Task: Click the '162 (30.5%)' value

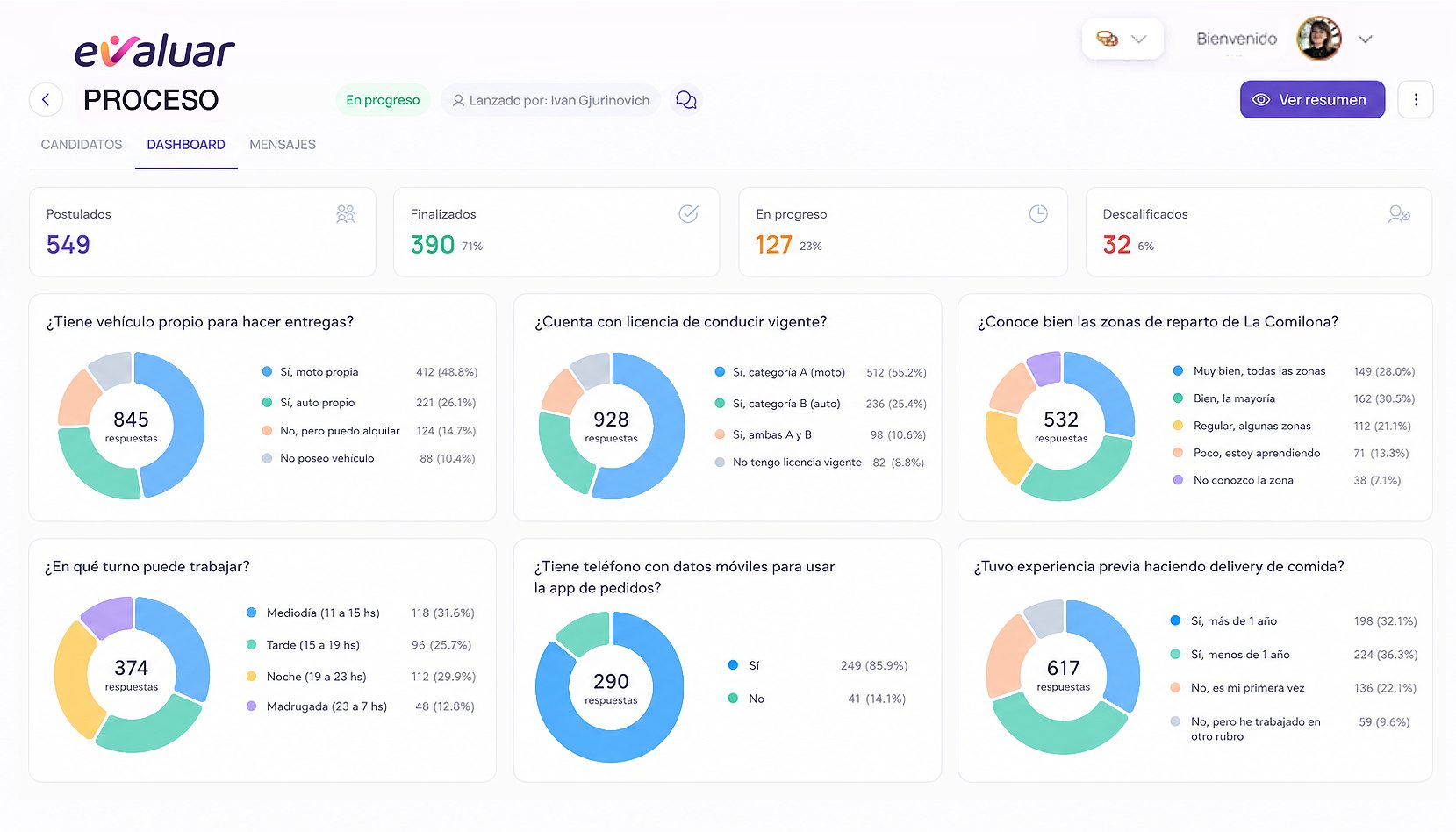Action: [x=1384, y=398]
